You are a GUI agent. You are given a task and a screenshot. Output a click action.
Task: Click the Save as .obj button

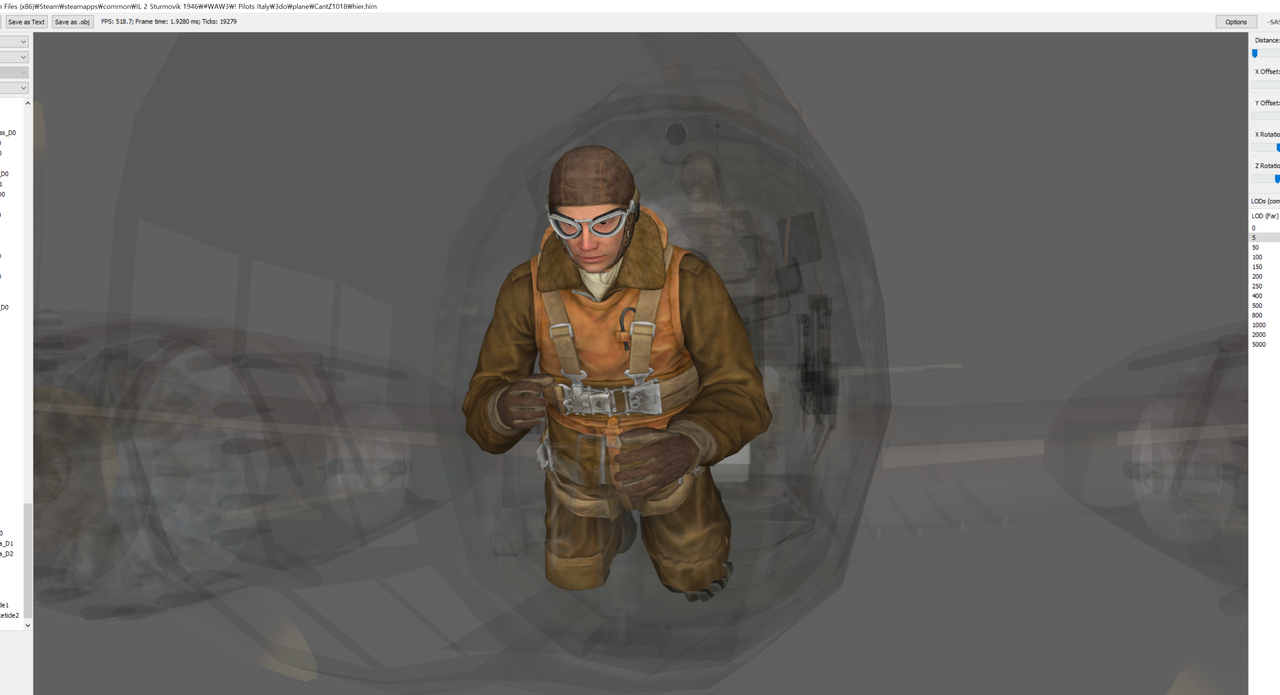(72, 21)
